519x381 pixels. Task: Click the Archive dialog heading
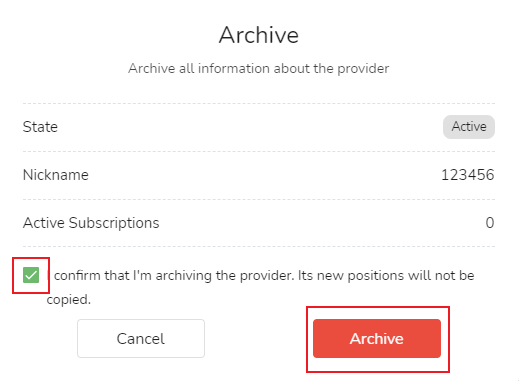point(259,35)
